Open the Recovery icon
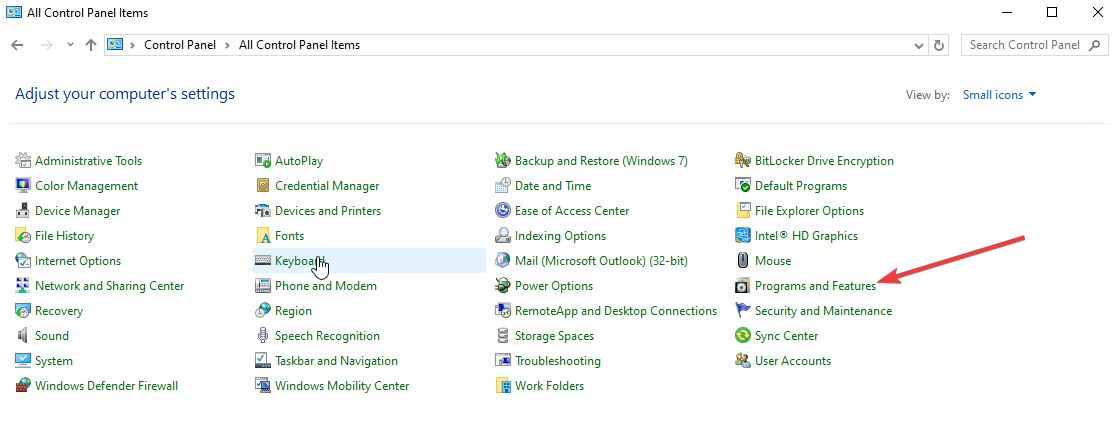The width and height of the screenshot is (1117, 424). 23,311
